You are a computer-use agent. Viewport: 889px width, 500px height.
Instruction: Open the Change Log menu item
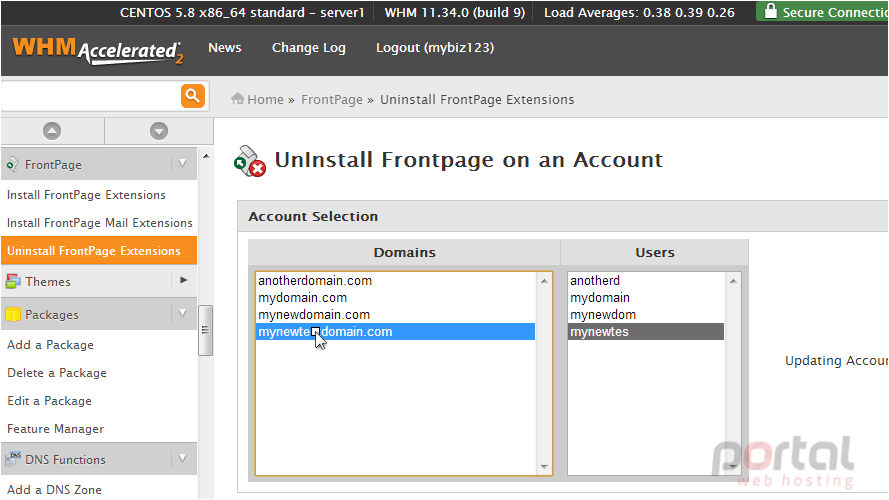tap(308, 48)
